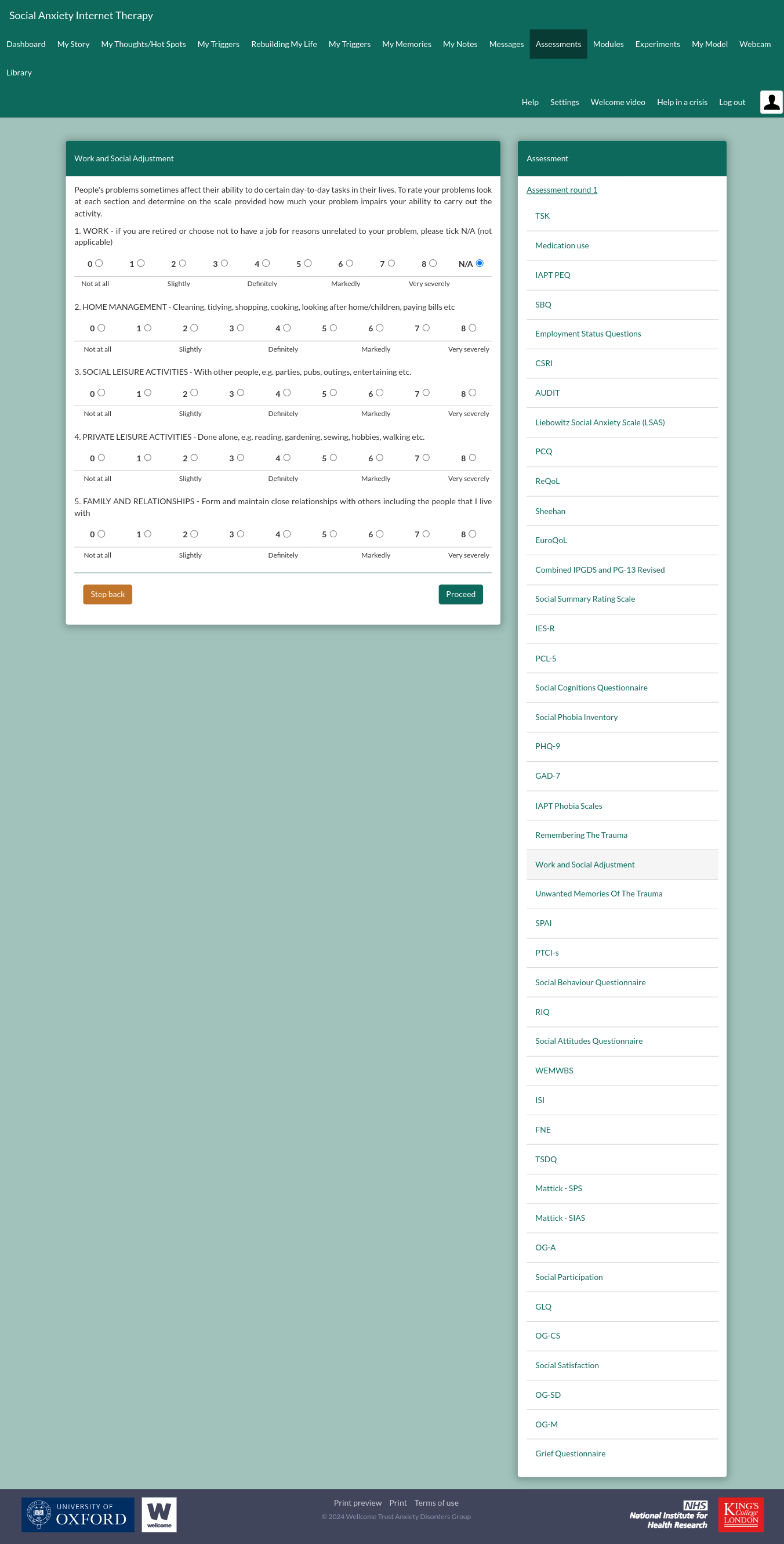Open My Thoughts/Hot Spots page
The image size is (784, 1544).
point(143,44)
